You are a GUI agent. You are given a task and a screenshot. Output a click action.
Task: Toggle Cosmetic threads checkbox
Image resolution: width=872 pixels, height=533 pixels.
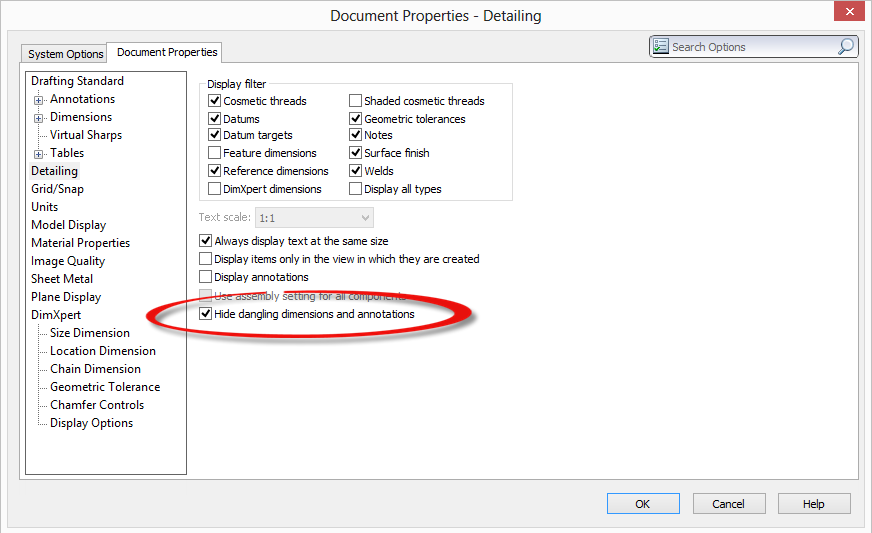tap(214, 101)
